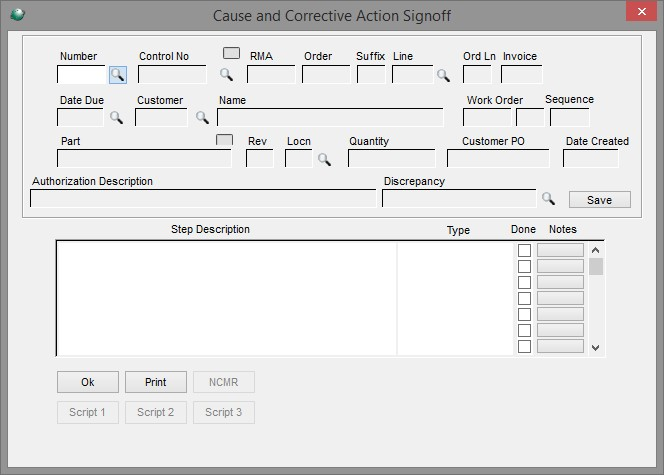The width and height of the screenshot is (664, 475).
Task: Check the second Done checkbox
Action: [x=524, y=266]
